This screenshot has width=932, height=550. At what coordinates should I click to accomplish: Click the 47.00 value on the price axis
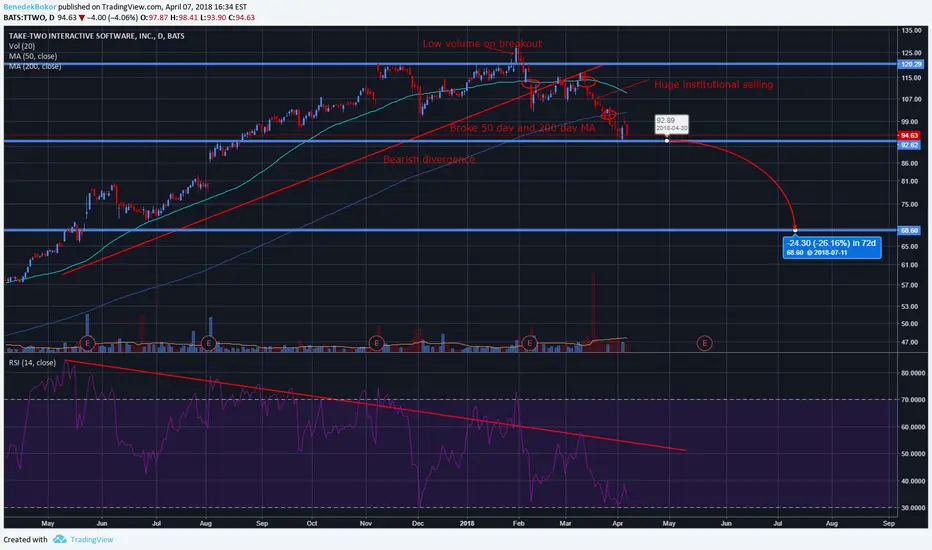click(909, 342)
